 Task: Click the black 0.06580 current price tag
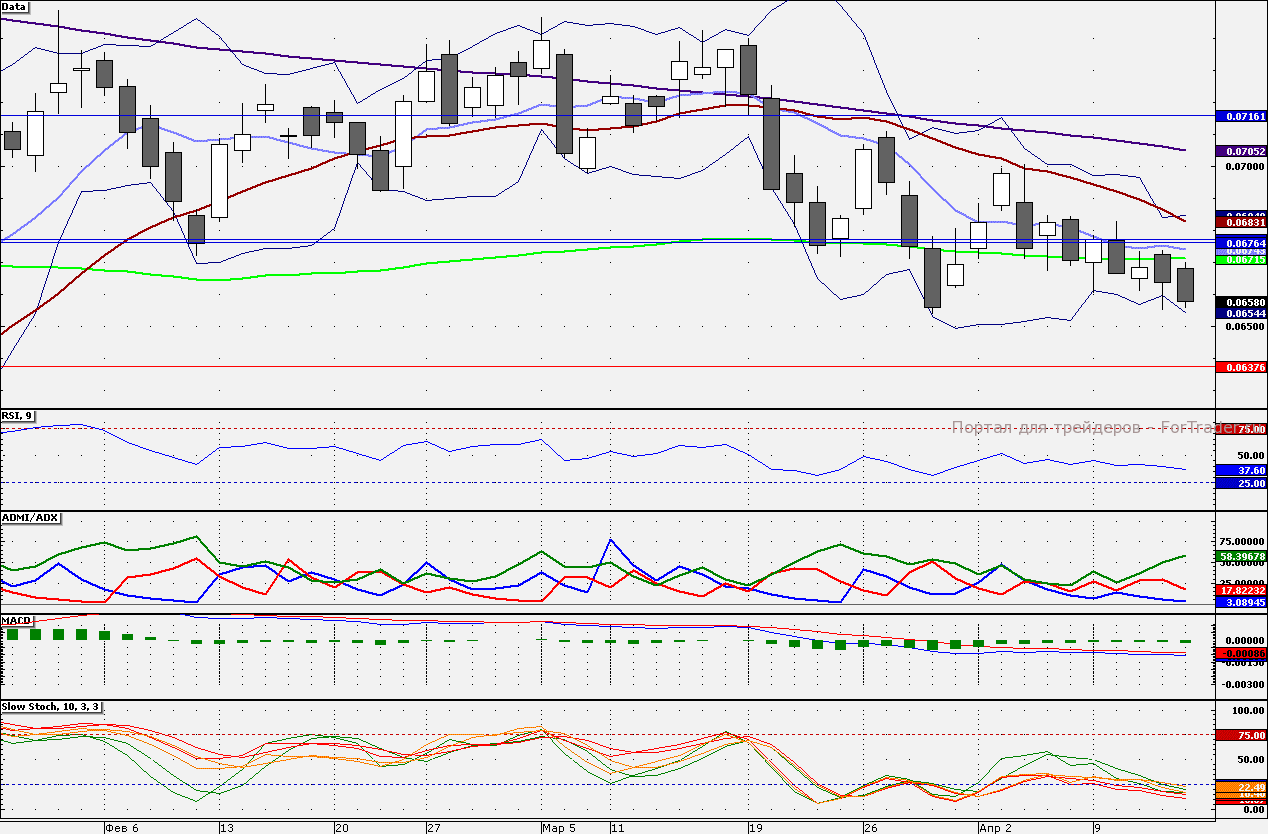click(x=1240, y=302)
